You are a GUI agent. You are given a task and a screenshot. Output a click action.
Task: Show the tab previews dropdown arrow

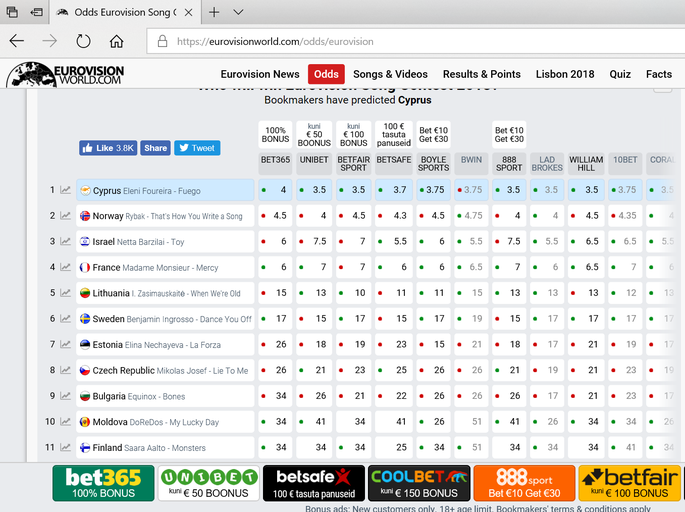coord(238,12)
